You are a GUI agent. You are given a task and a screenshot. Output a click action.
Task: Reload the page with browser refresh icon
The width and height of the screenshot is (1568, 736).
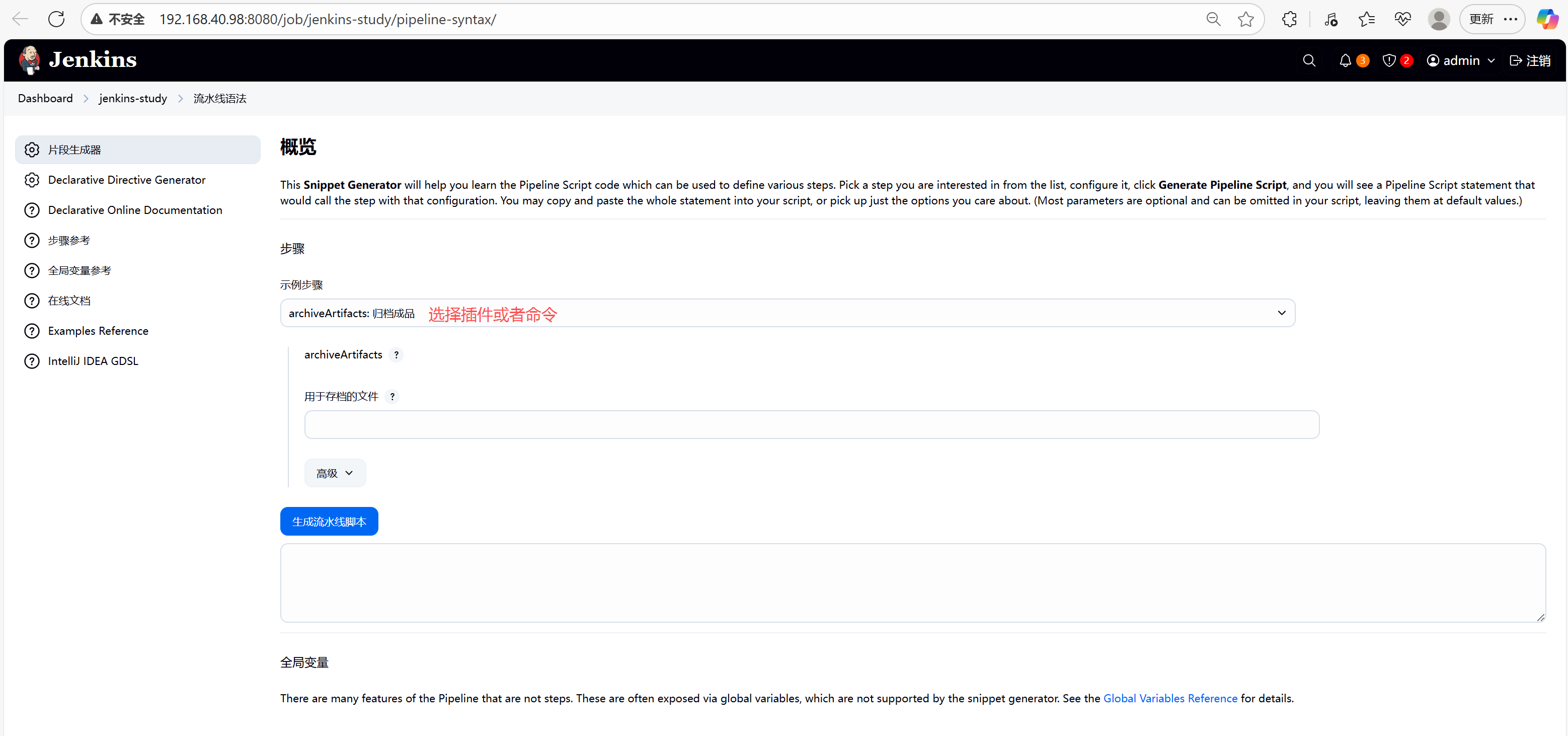(x=56, y=19)
